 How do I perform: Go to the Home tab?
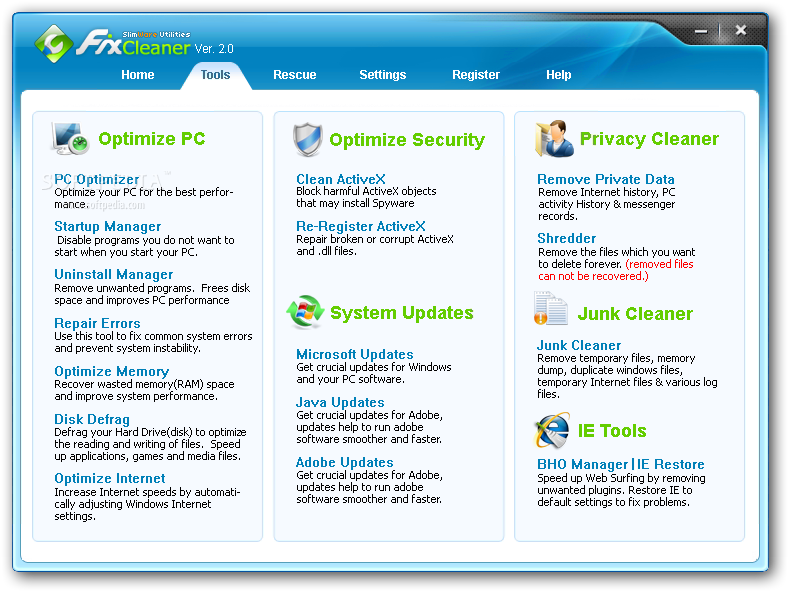137,75
